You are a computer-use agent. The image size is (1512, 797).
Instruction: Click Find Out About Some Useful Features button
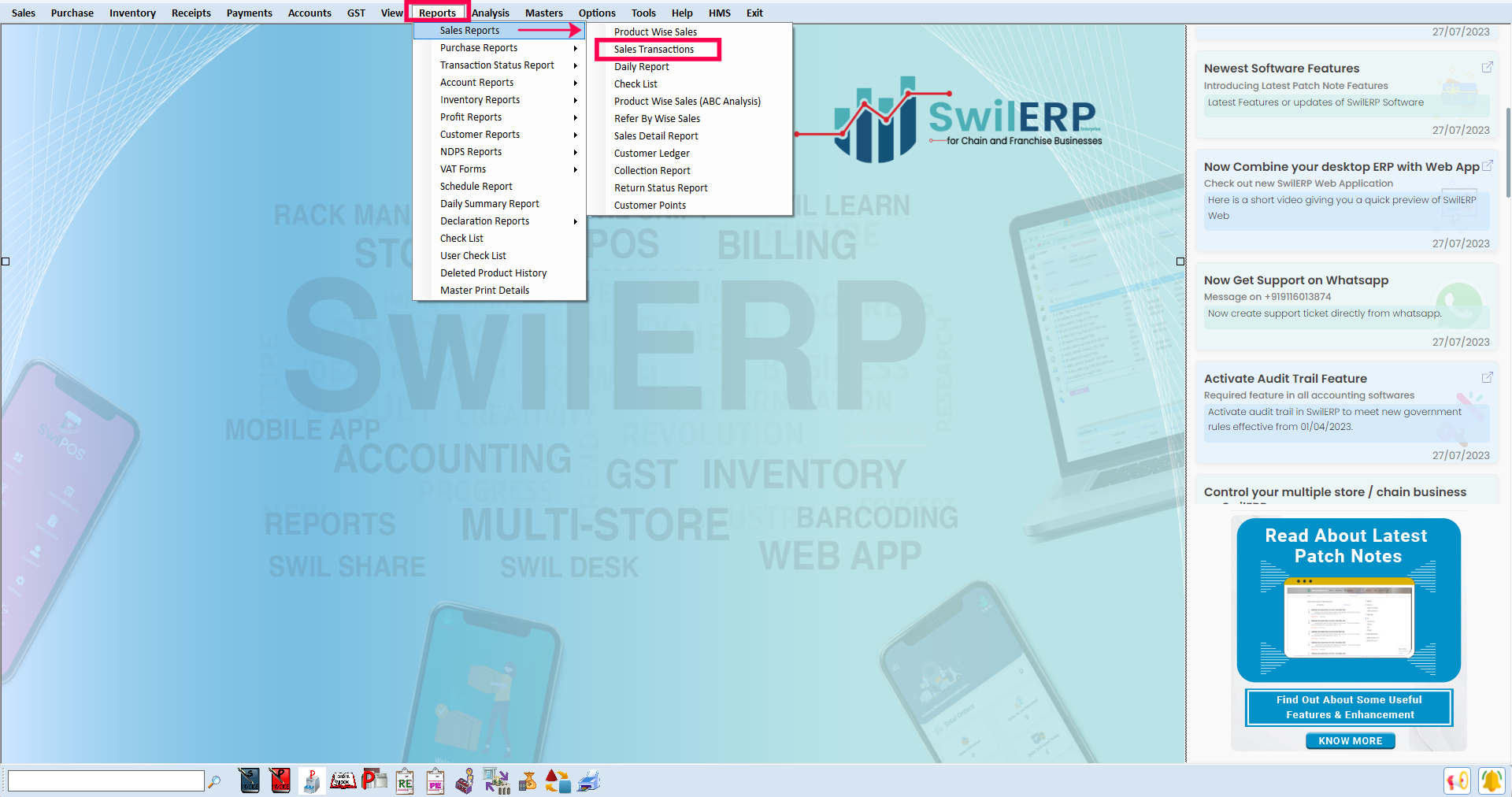coord(1349,707)
